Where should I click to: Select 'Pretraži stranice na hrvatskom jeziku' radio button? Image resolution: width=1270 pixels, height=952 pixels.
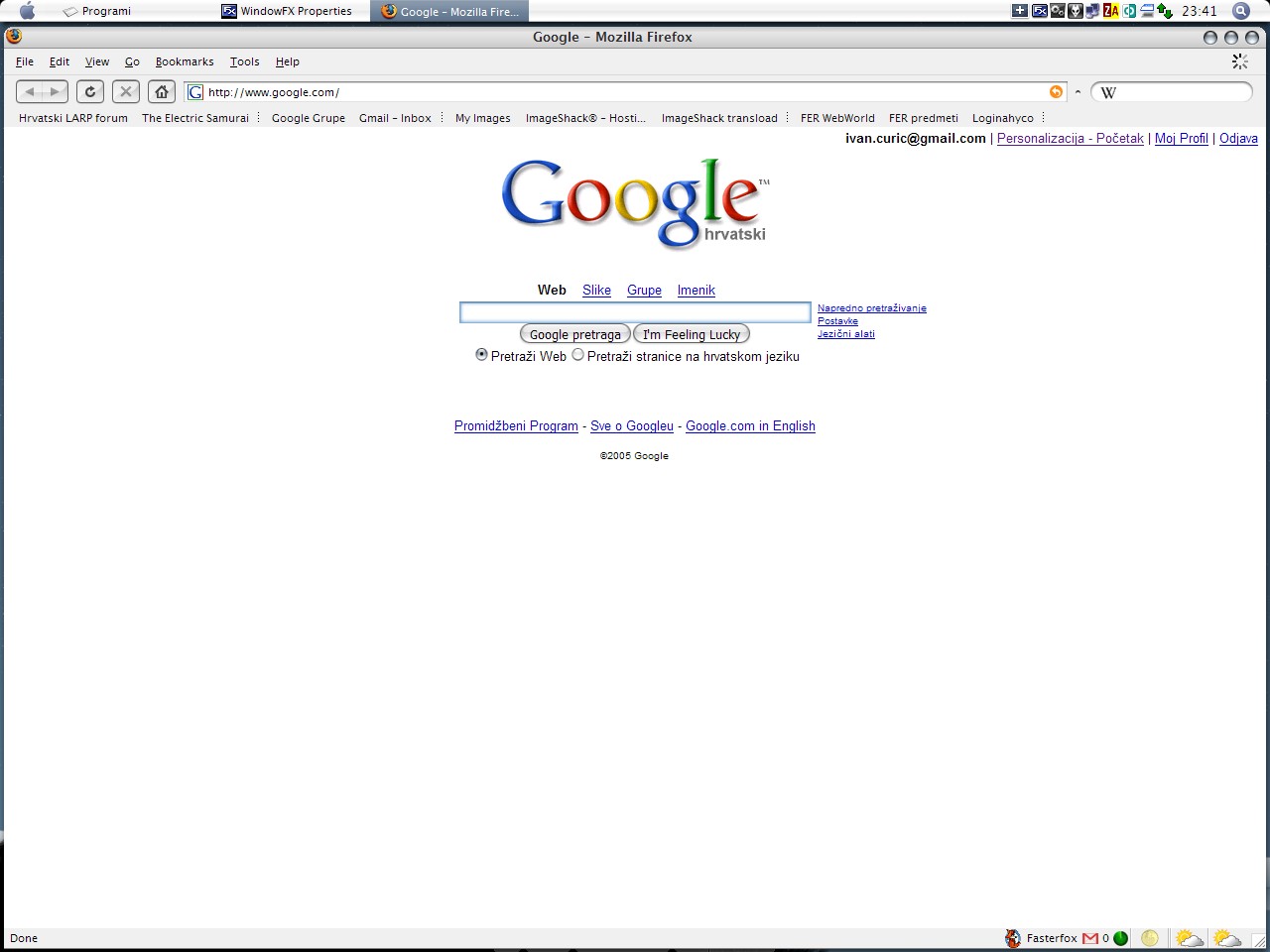click(578, 355)
